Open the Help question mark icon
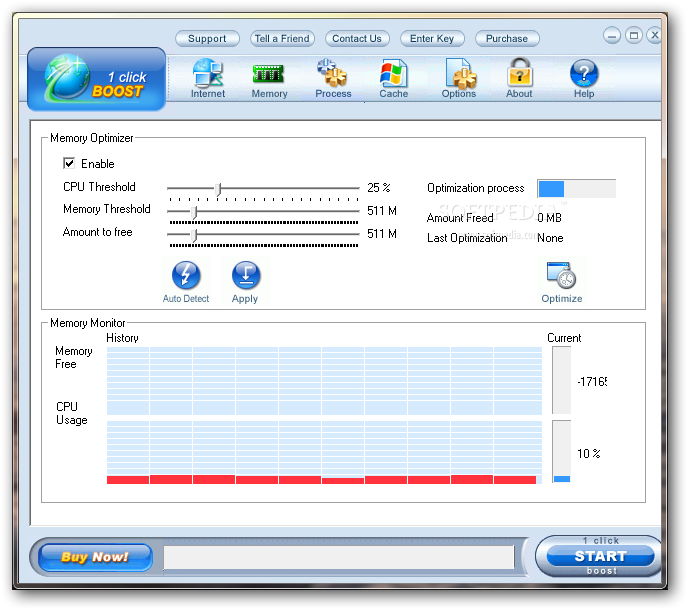 [x=584, y=79]
